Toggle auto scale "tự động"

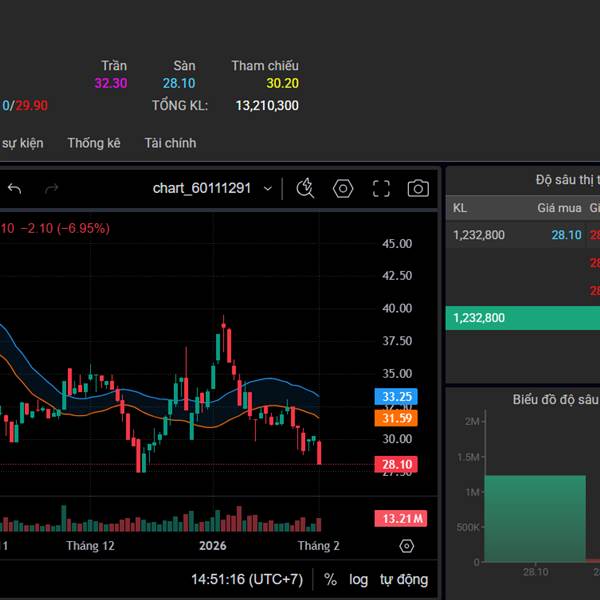tap(403, 579)
